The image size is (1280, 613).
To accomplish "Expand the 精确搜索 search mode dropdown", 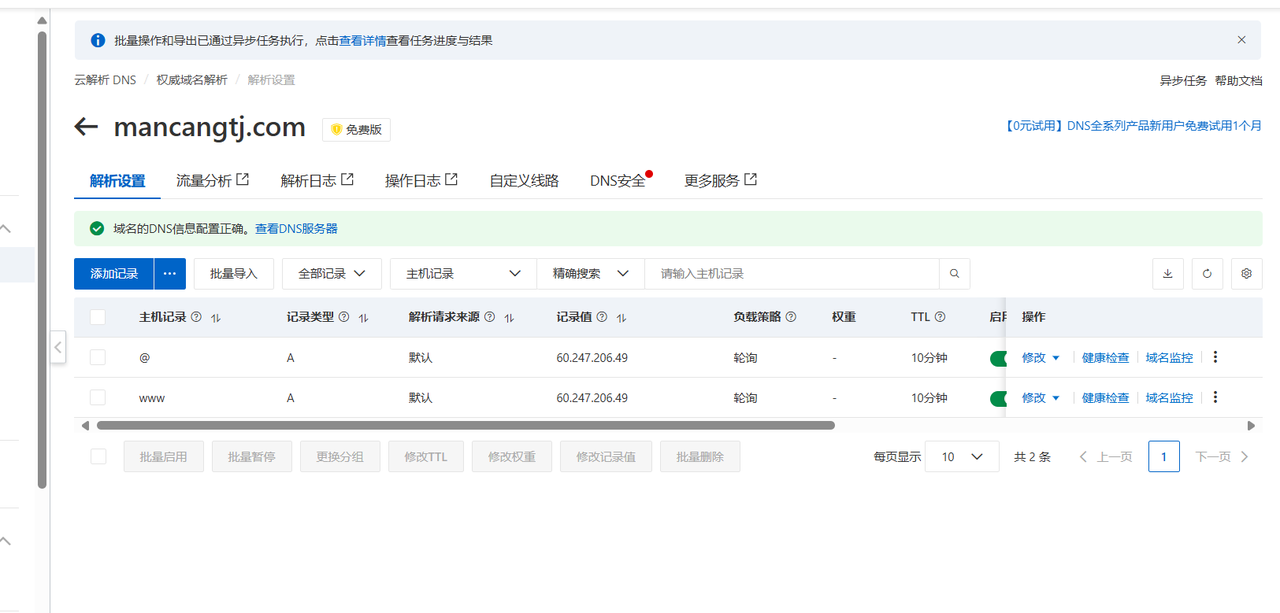I will [x=590, y=274].
